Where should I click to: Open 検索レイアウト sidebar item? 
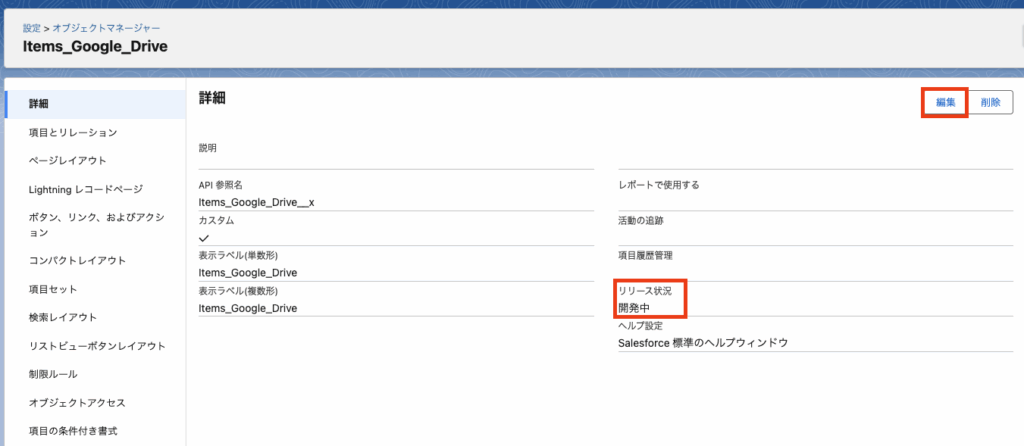click(63, 317)
